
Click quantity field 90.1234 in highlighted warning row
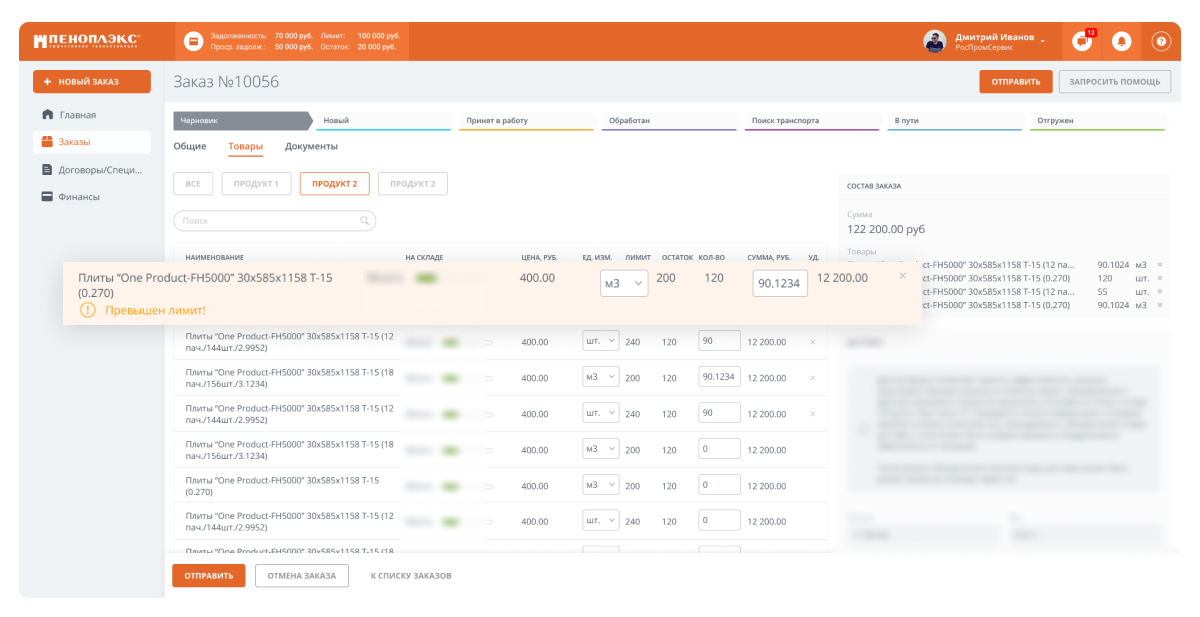coord(780,283)
